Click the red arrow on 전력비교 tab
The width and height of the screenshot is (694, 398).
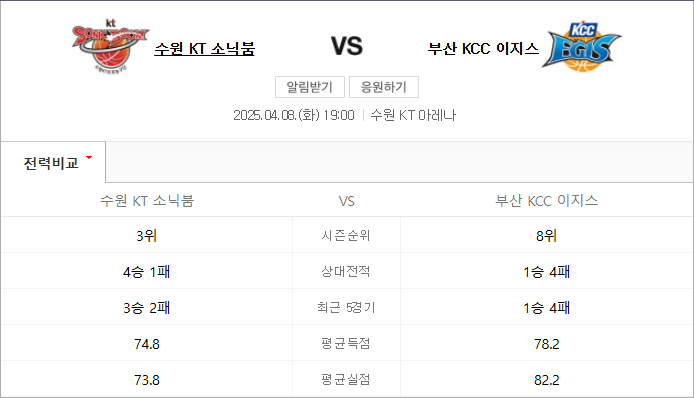pyautogui.click(x=89, y=157)
